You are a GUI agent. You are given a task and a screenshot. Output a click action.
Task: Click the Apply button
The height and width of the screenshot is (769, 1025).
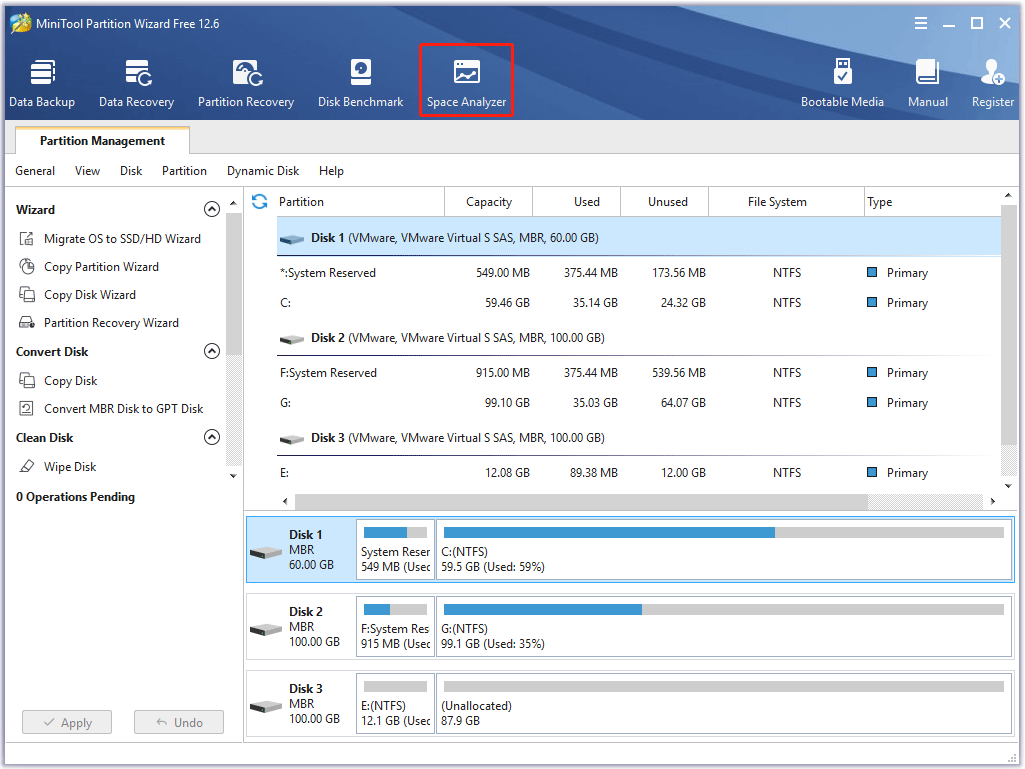click(67, 723)
